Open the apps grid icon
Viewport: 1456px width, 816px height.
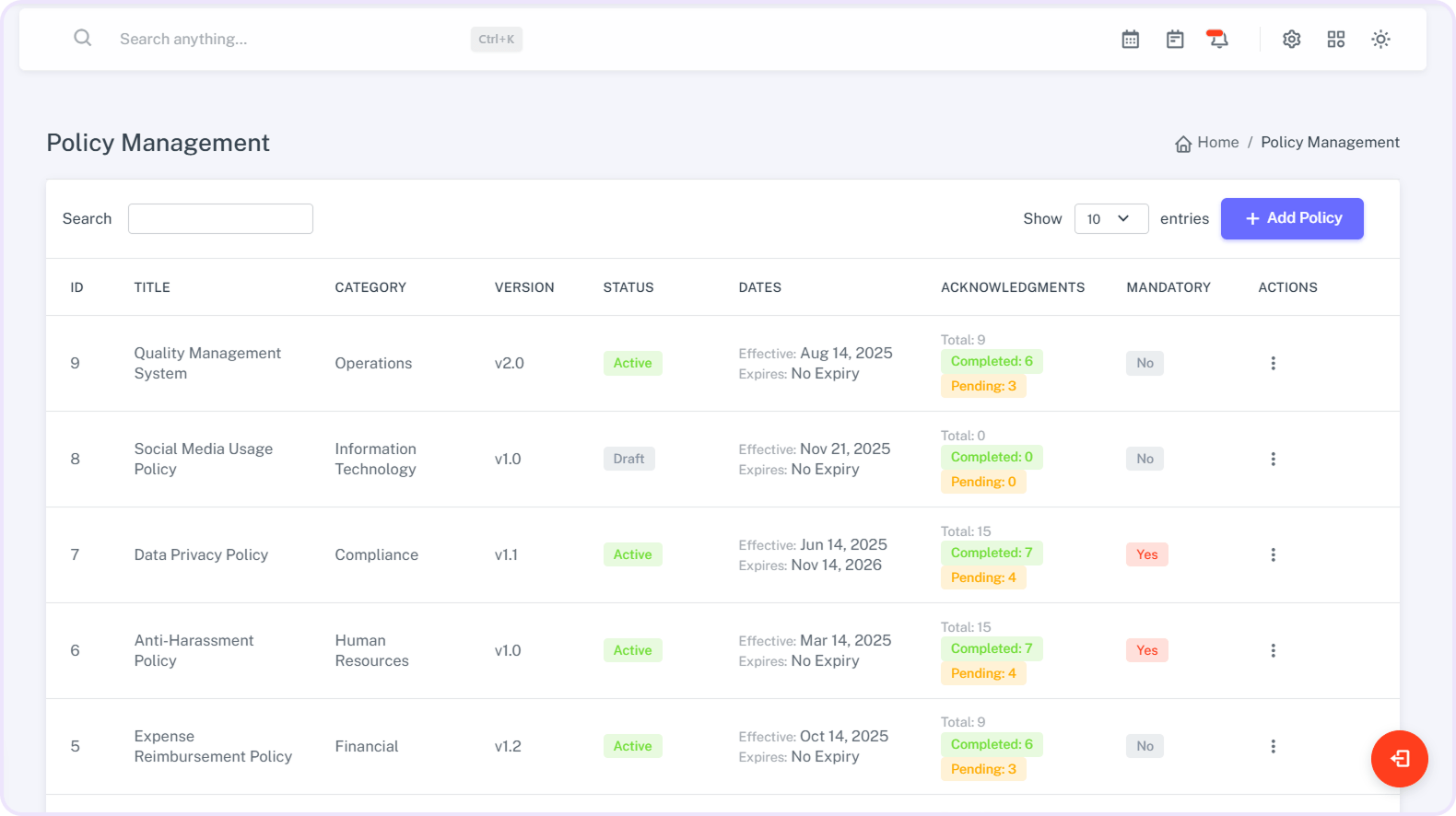tap(1335, 40)
